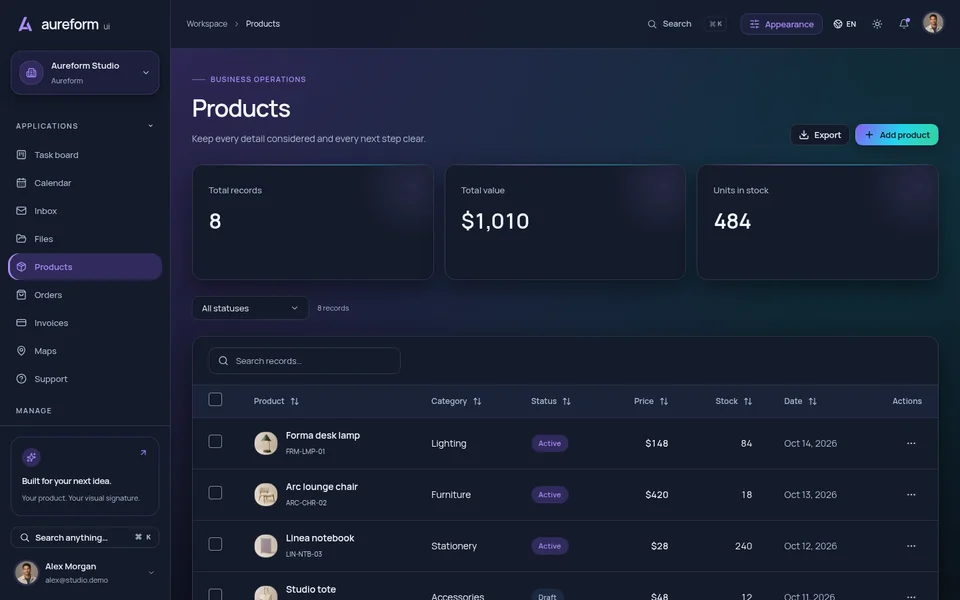Click the Total value $1,010 figure
This screenshot has height=600, width=960.
click(x=495, y=221)
